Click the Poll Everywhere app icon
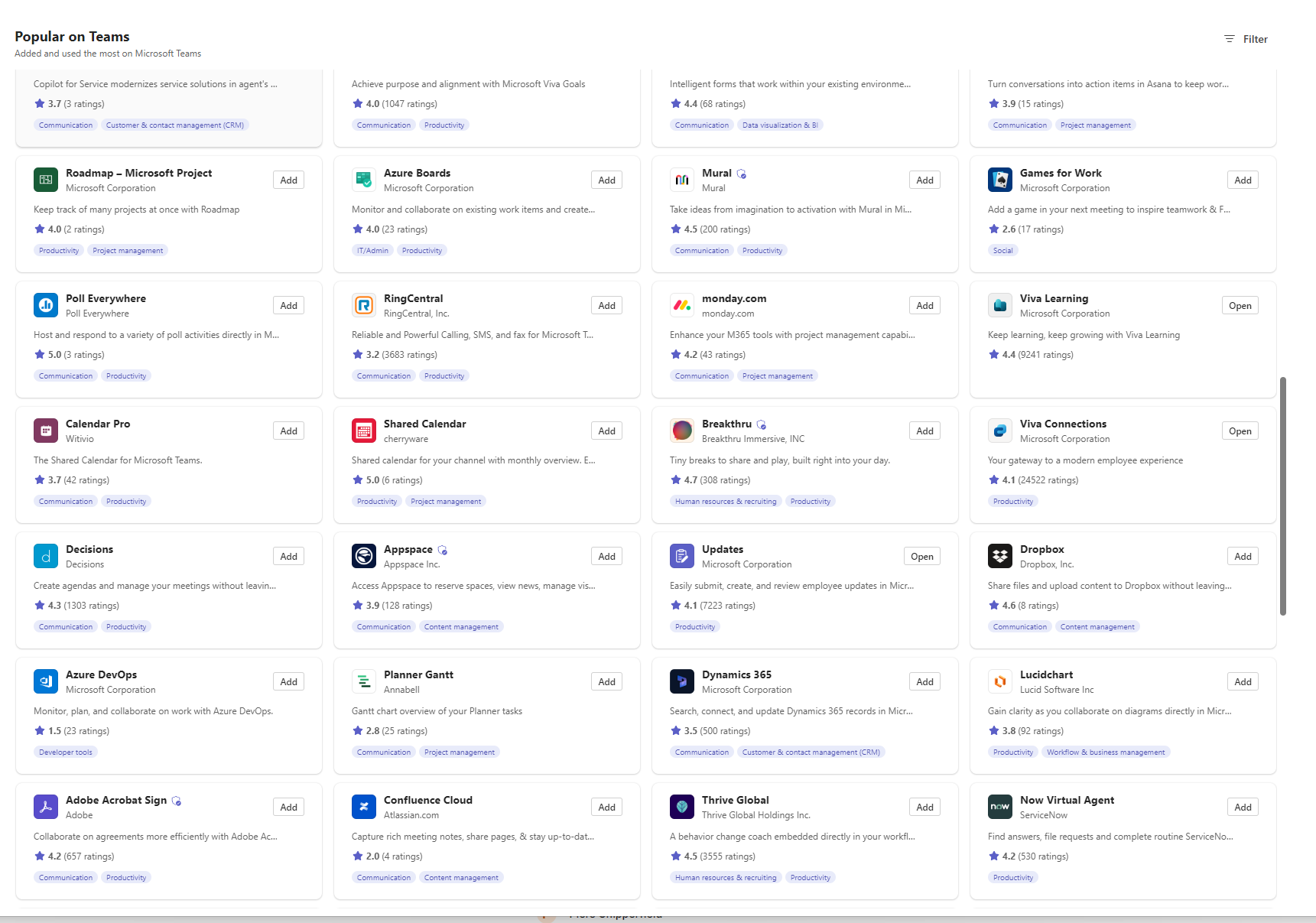This screenshot has width=1316, height=923. pyautogui.click(x=46, y=305)
